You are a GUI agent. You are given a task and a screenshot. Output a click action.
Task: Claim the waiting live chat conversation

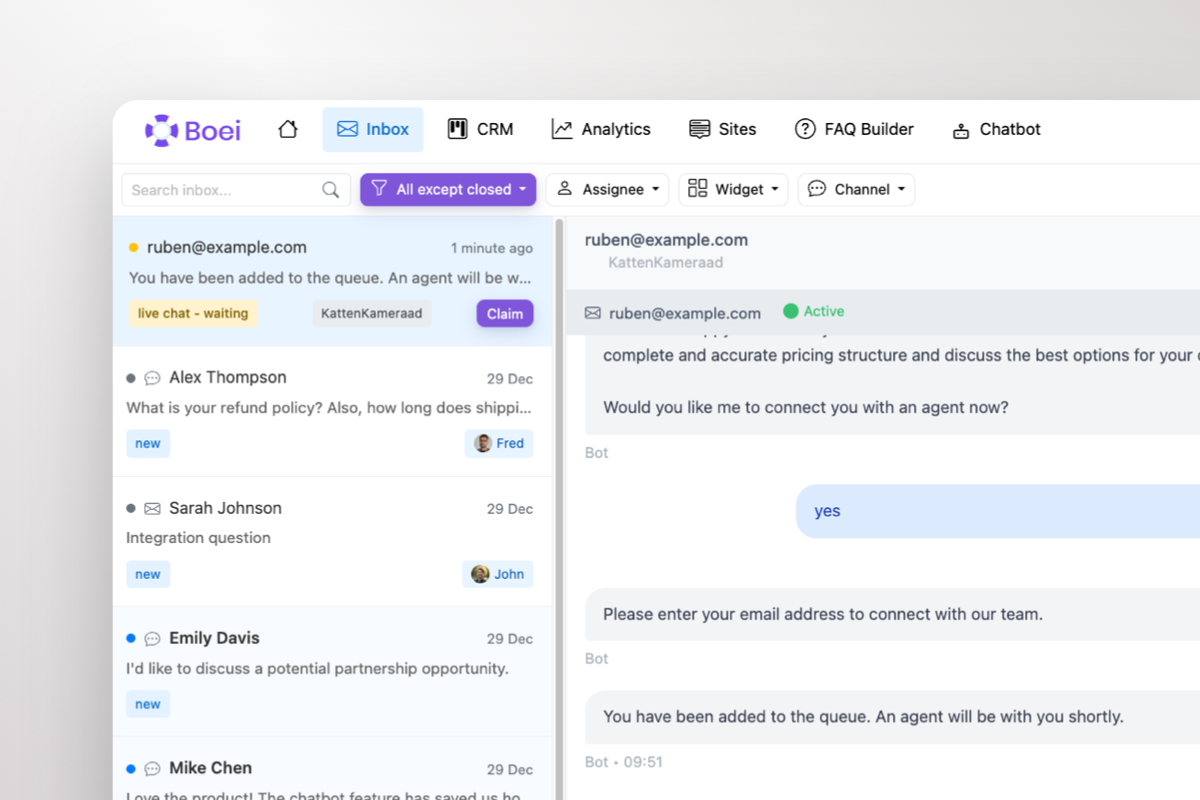[504, 313]
